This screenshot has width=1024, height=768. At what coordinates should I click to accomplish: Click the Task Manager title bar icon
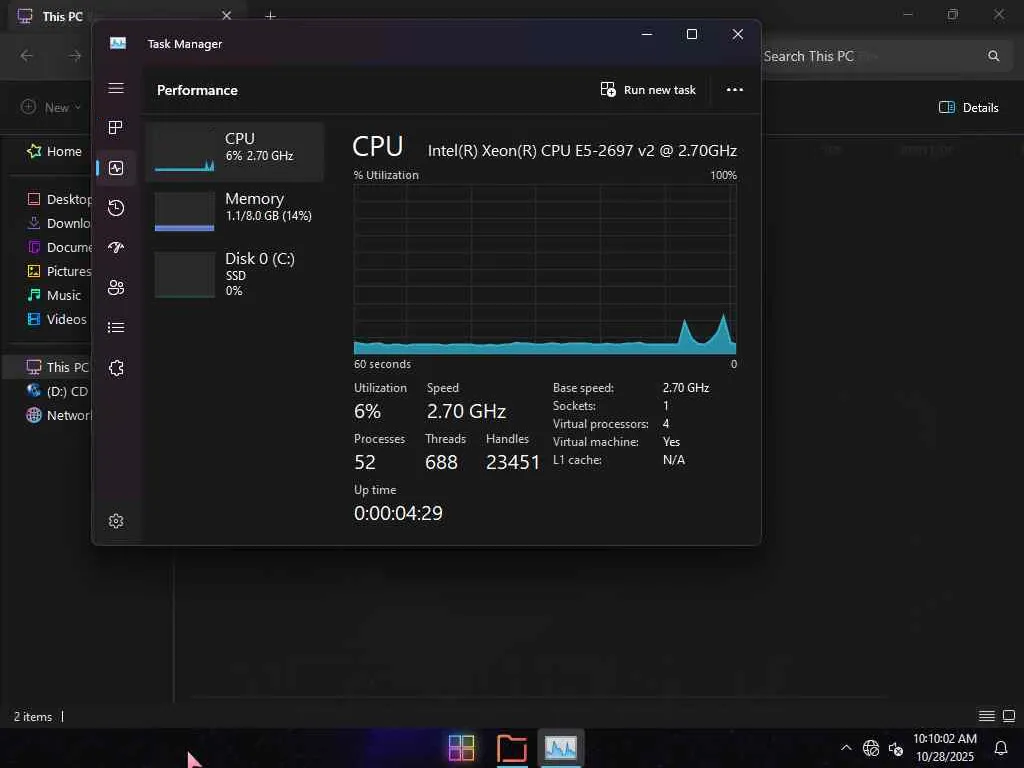pyautogui.click(x=118, y=44)
